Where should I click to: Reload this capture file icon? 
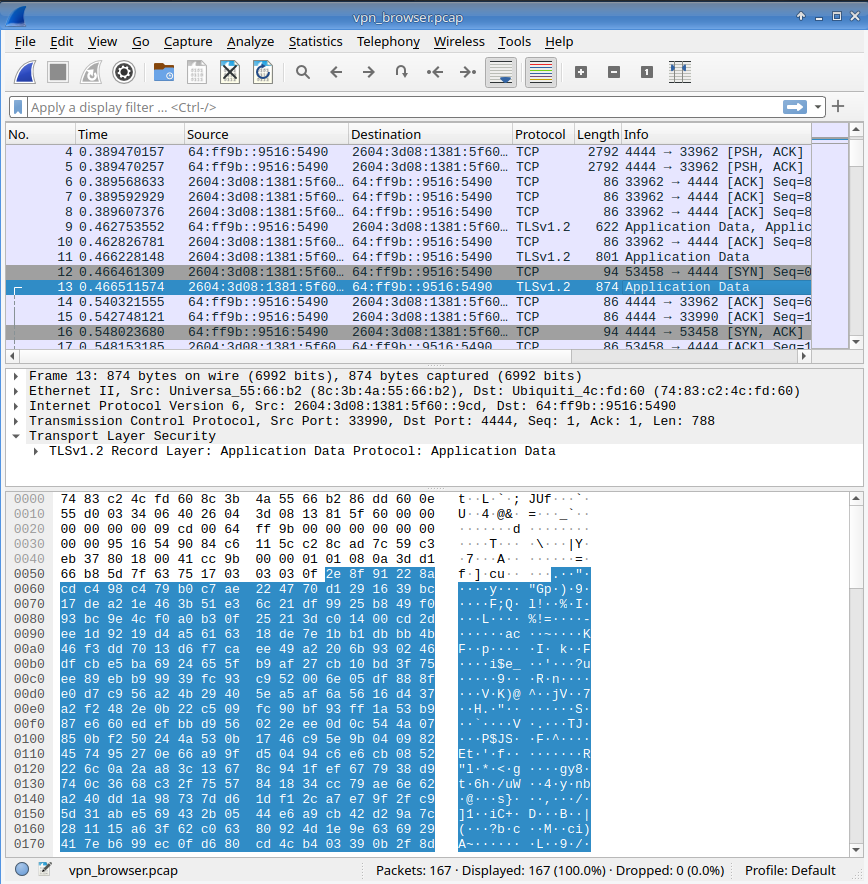pyautogui.click(x=263, y=72)
